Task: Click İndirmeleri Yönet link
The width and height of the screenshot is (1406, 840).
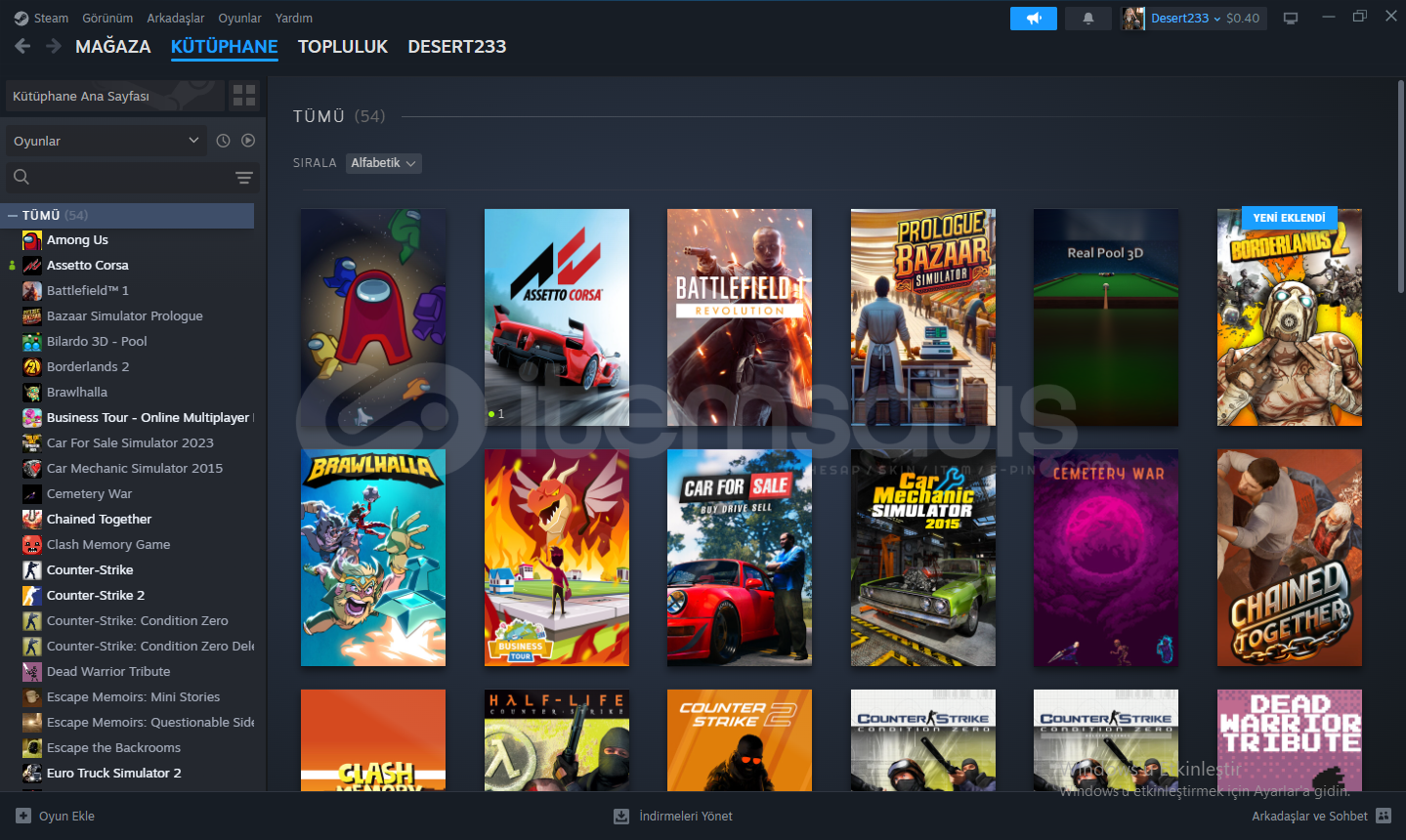Action: [673, 816]
